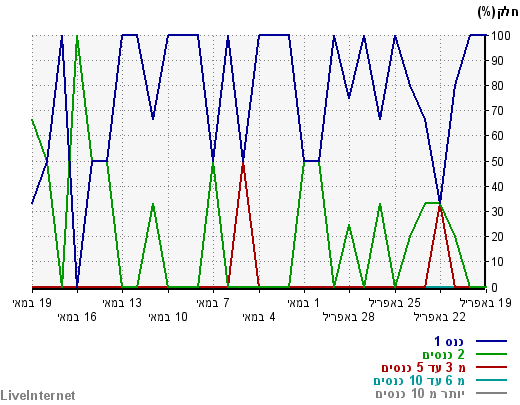The height and width of the screenshot is (405, 520).
Task: Click the x-axis date label '25 באפריל'
Action: tap(395, 303)
